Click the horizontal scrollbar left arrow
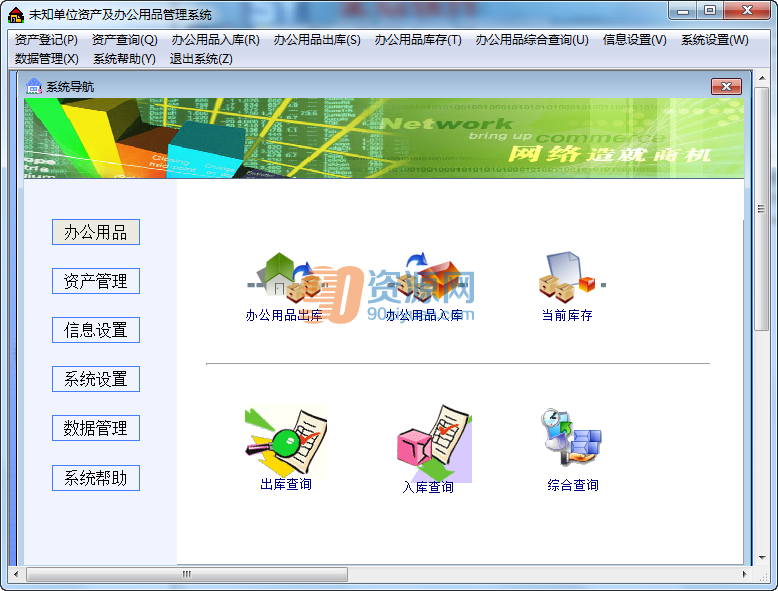 tap(16, 575)
